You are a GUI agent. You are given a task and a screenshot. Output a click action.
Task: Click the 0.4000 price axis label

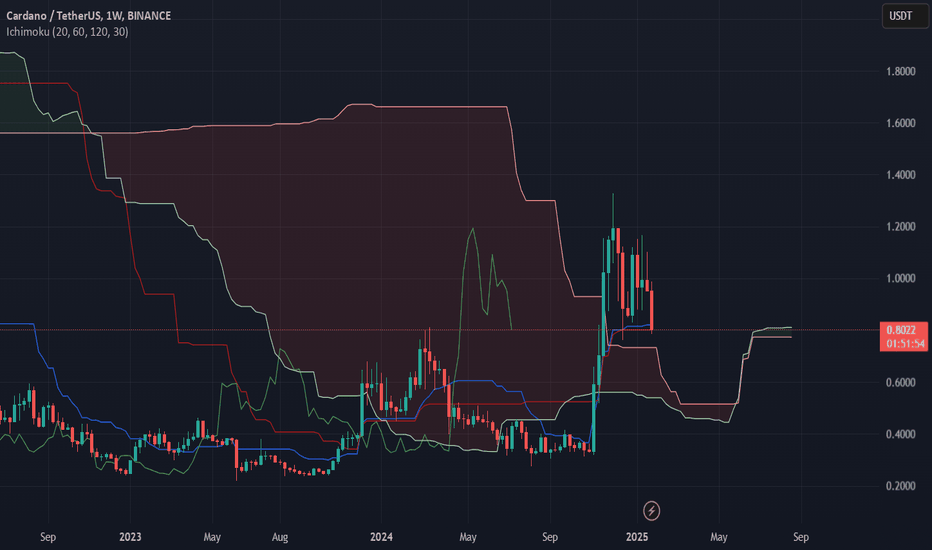pos(900,434)
